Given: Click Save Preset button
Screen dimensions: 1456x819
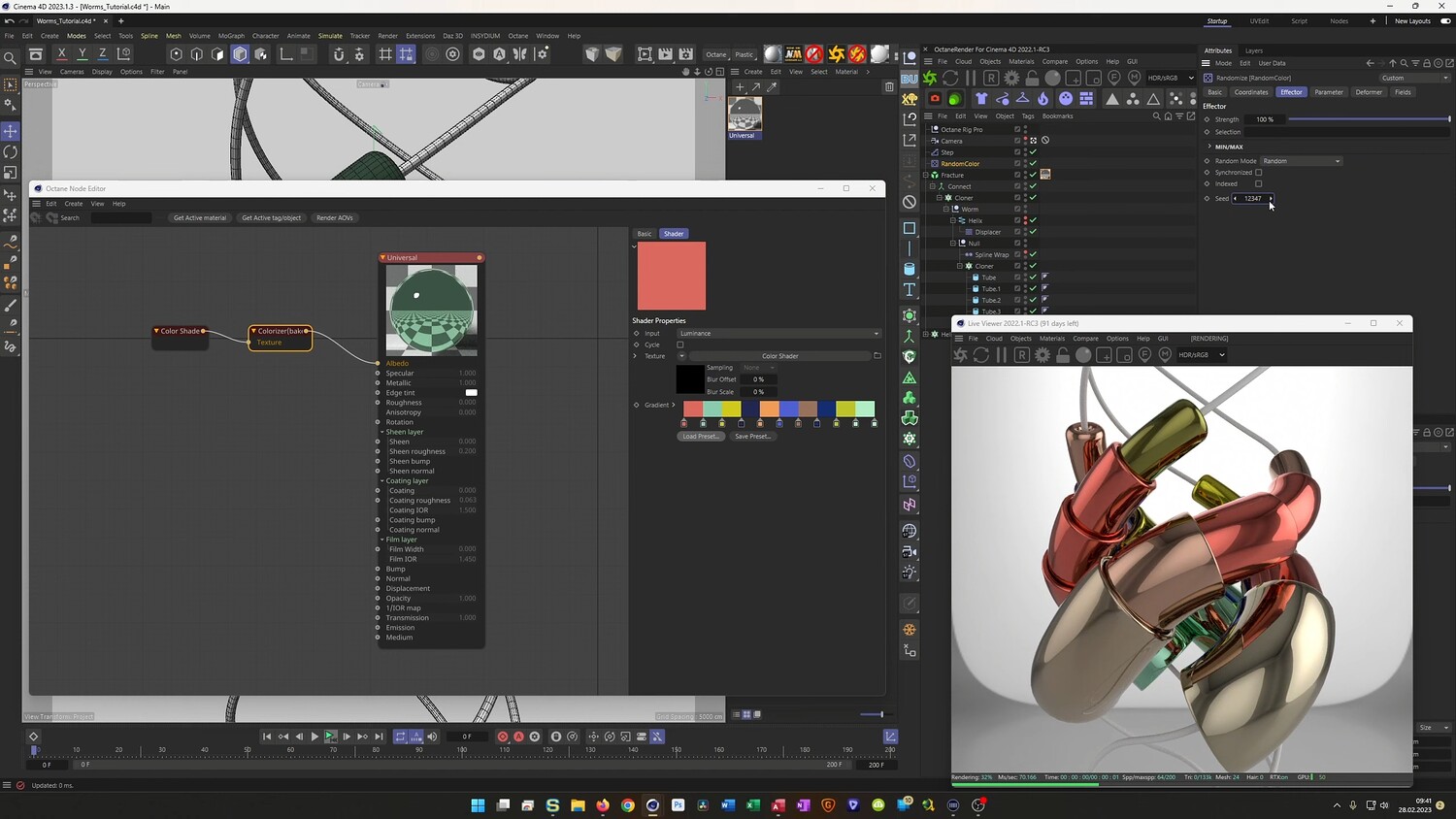Looking at the screenshot, I should pyautogui.click(x=752, y=437).
